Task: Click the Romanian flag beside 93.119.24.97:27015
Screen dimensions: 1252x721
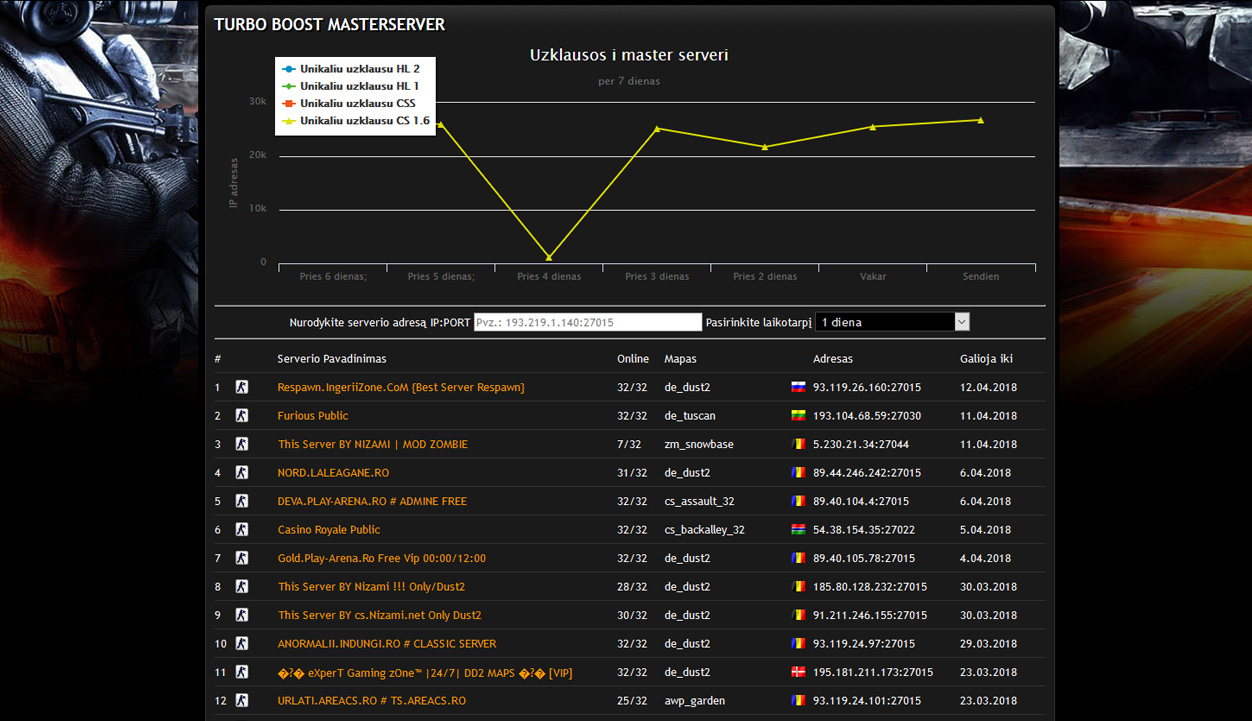Action: pos(798,643)
